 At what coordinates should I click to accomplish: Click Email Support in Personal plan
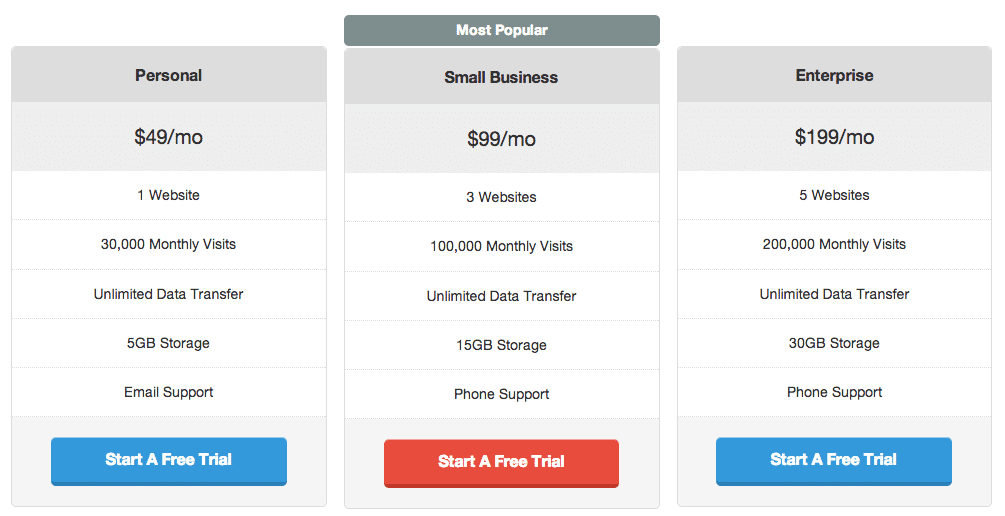(168, 392)
